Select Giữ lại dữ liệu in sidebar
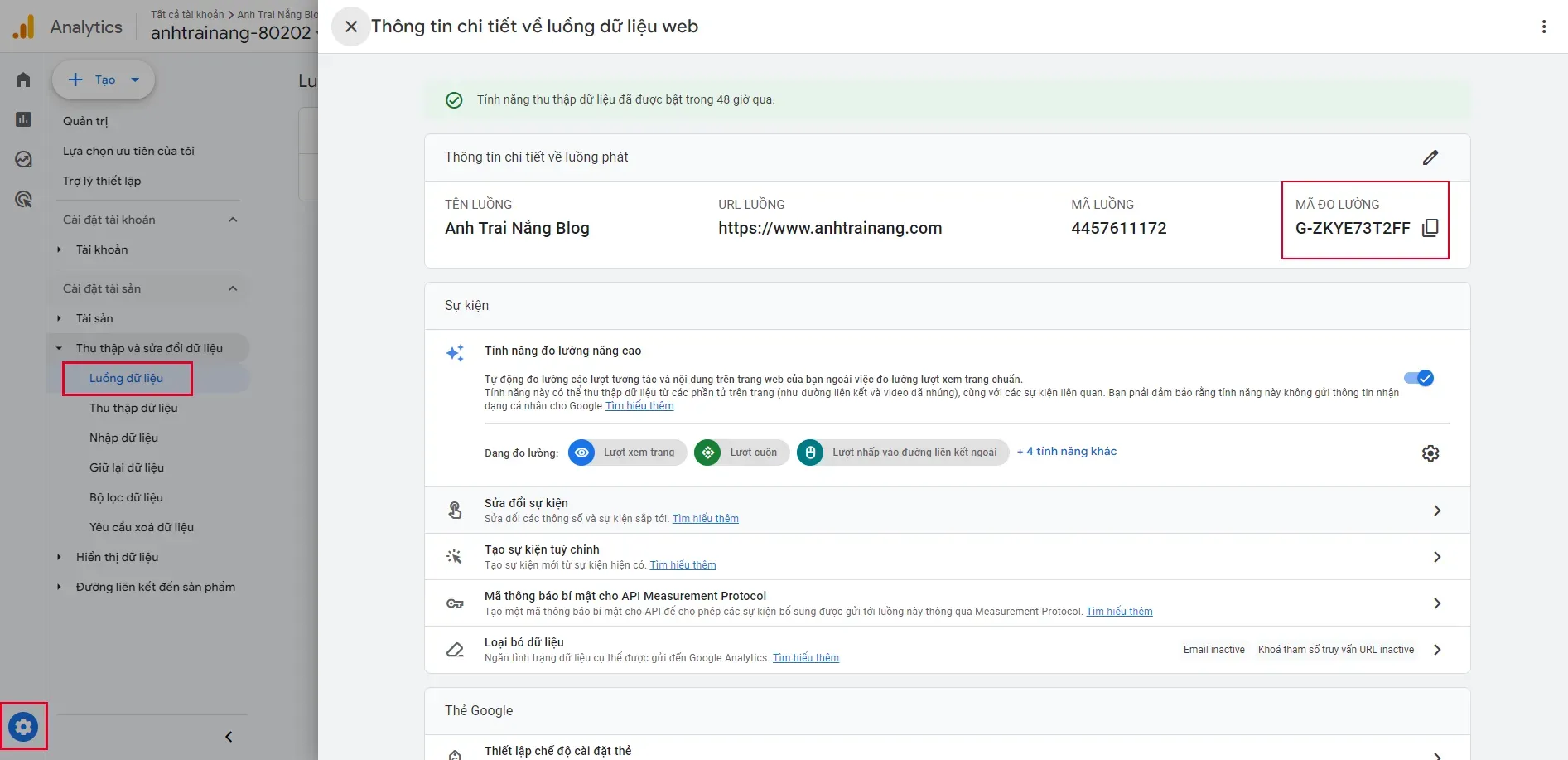 (x=127, y=467)
